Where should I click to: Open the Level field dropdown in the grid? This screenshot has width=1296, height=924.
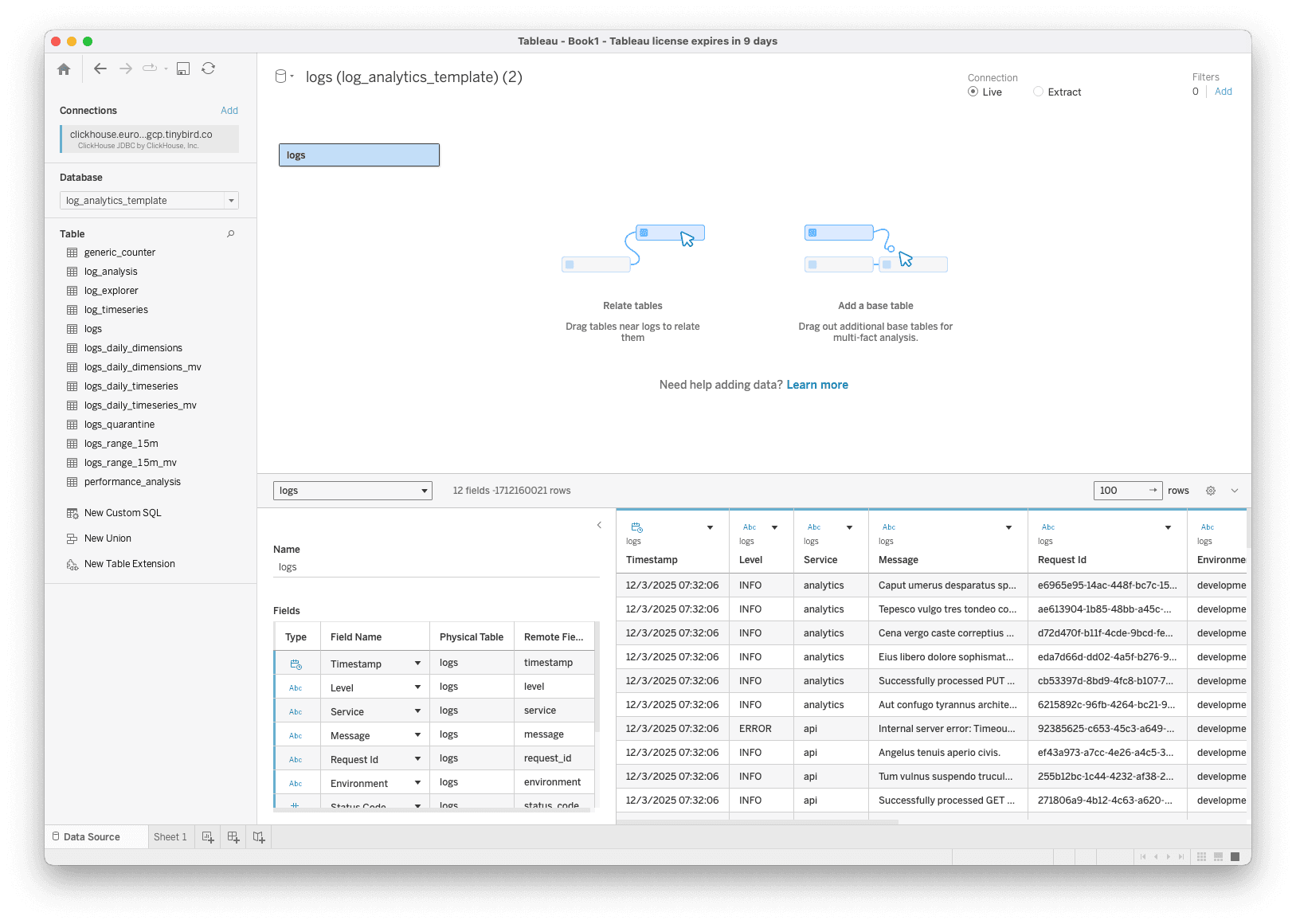pyautogui.click(x=773, y=527)
